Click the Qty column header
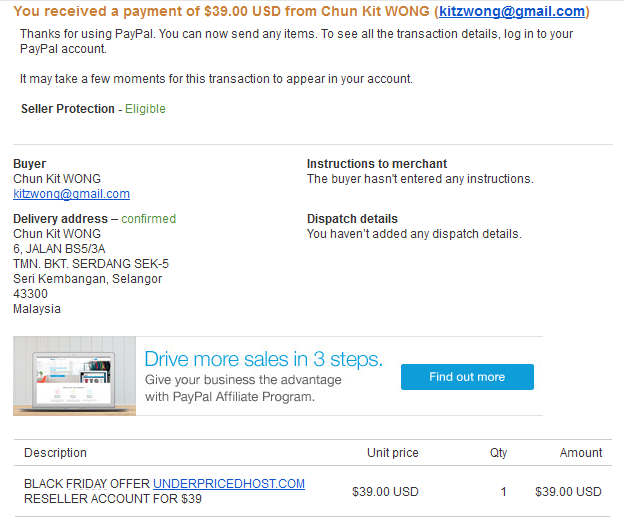The height and width of the screenshot is (519, 624). point(498,453)
